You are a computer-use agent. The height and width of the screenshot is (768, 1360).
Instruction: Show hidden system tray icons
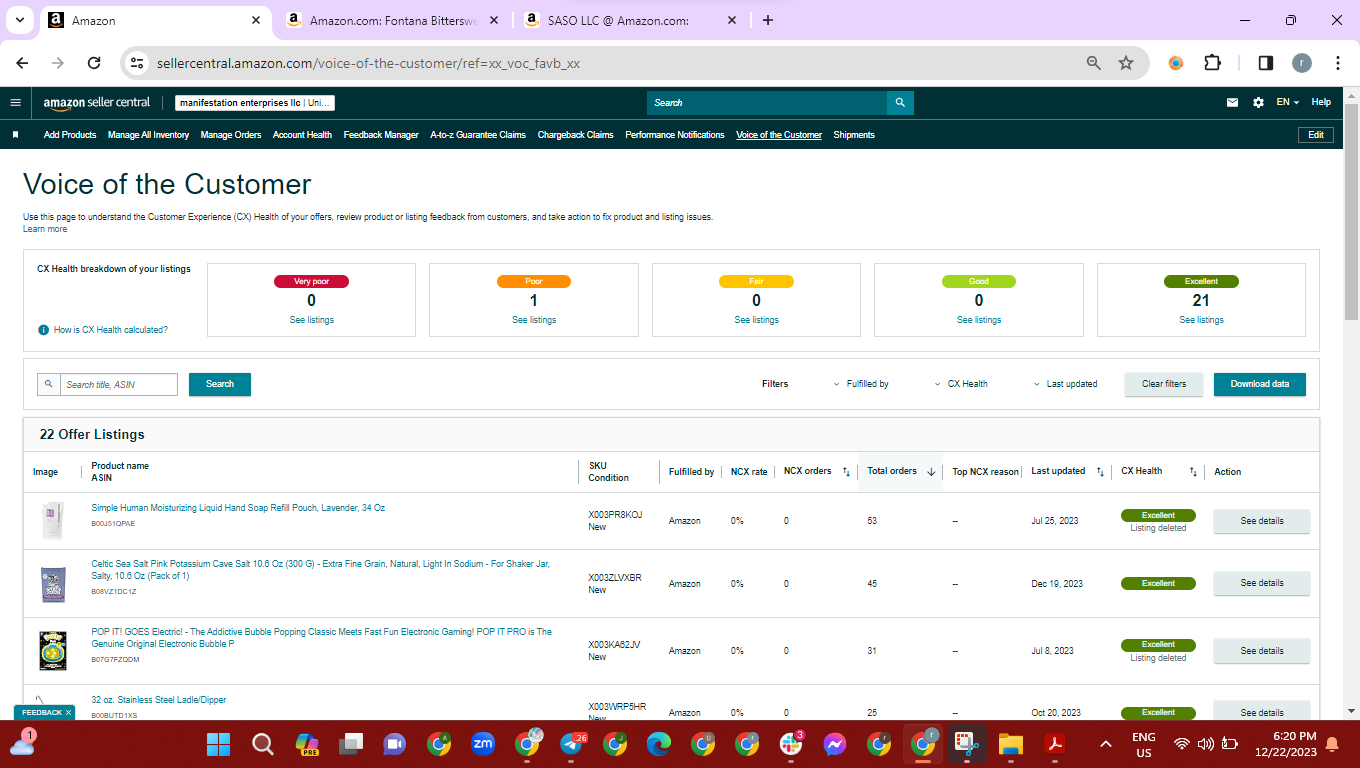point(1106,744)
